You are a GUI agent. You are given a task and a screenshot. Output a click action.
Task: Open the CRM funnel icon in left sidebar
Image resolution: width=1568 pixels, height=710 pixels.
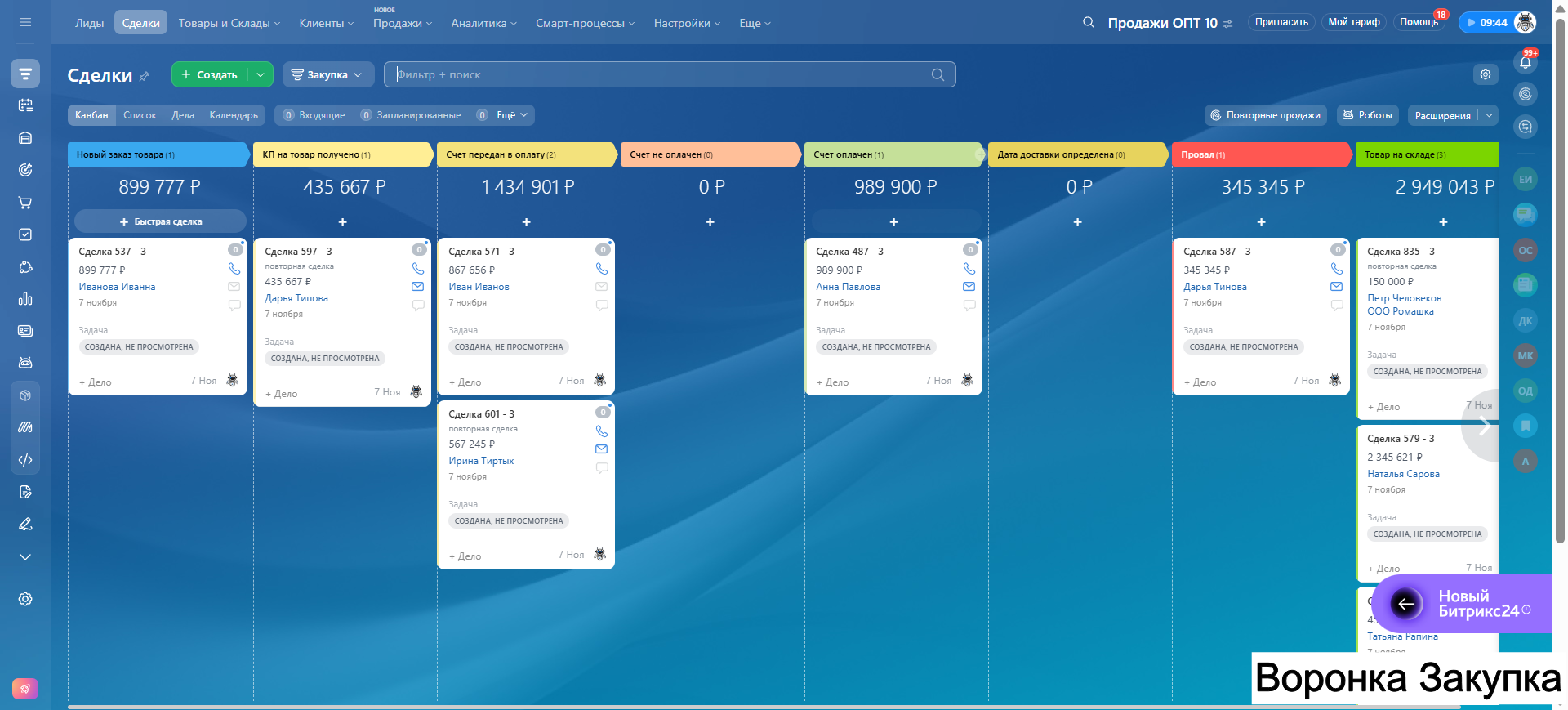click(x=25, y=74)
